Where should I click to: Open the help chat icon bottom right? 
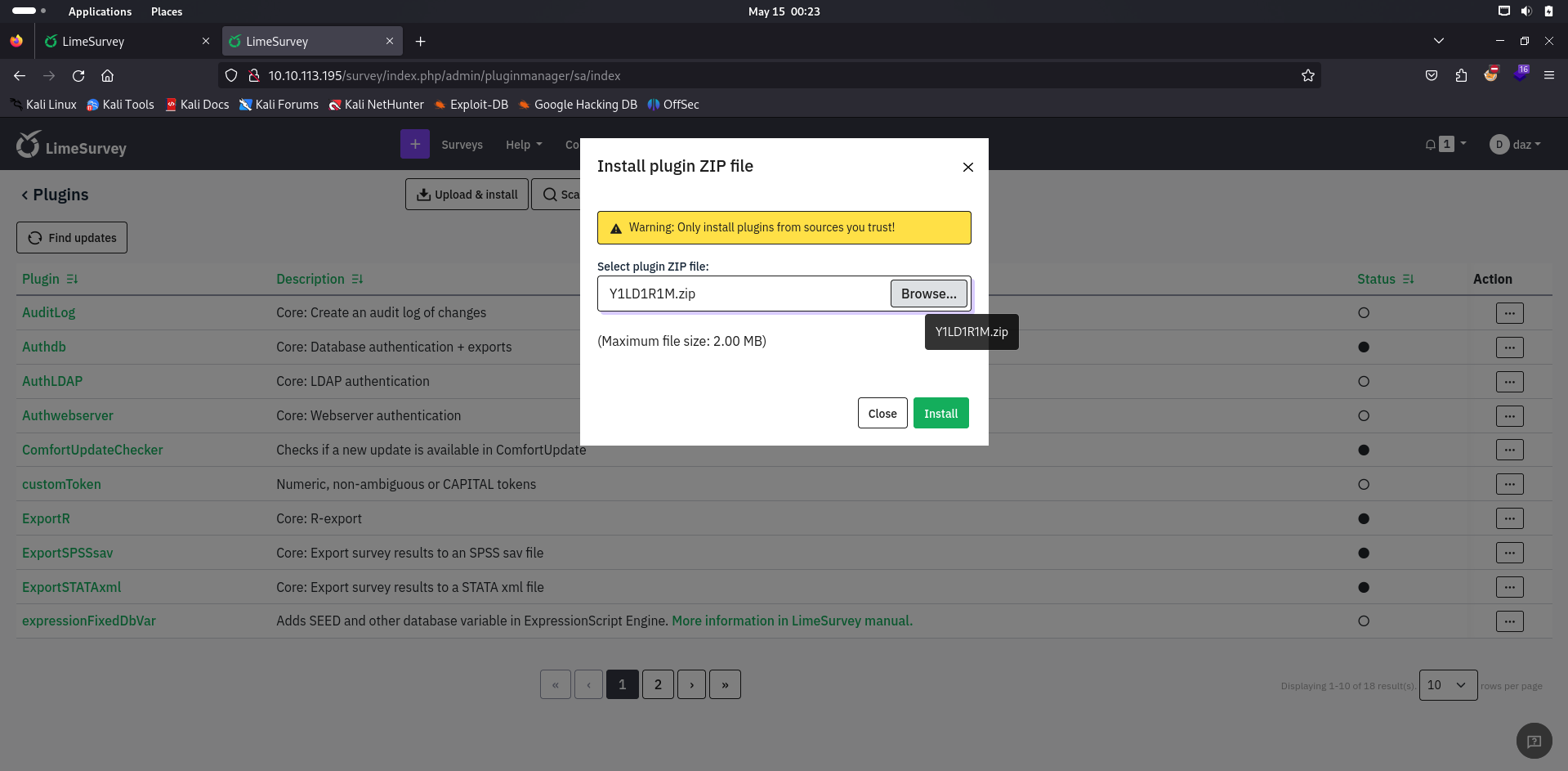click(1534, 741)
